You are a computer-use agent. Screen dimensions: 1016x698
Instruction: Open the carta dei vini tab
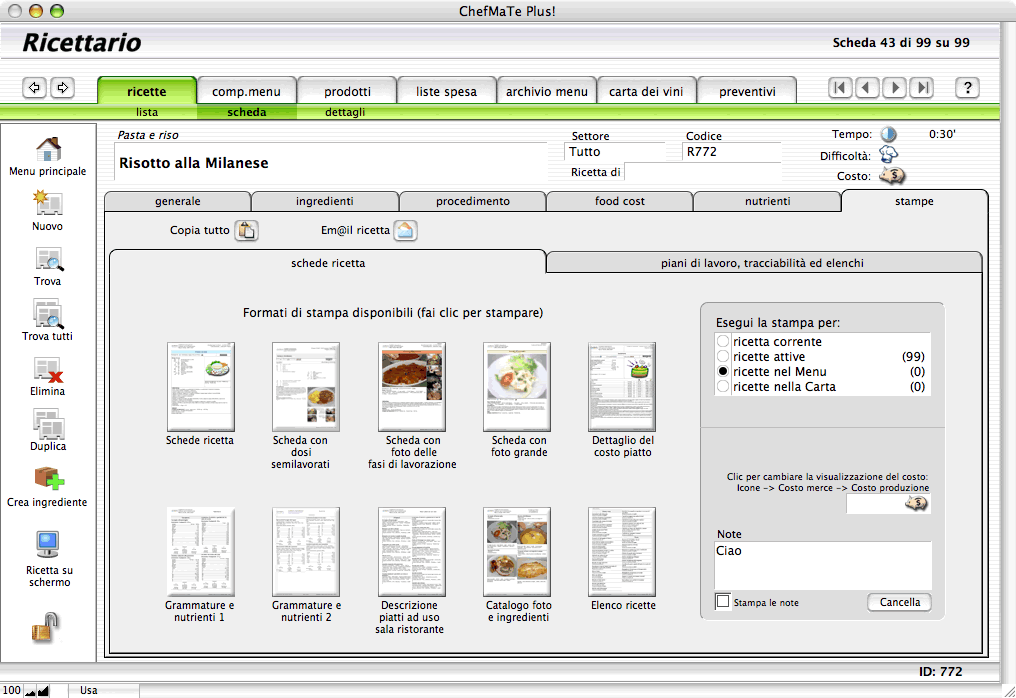click(646, 91)
